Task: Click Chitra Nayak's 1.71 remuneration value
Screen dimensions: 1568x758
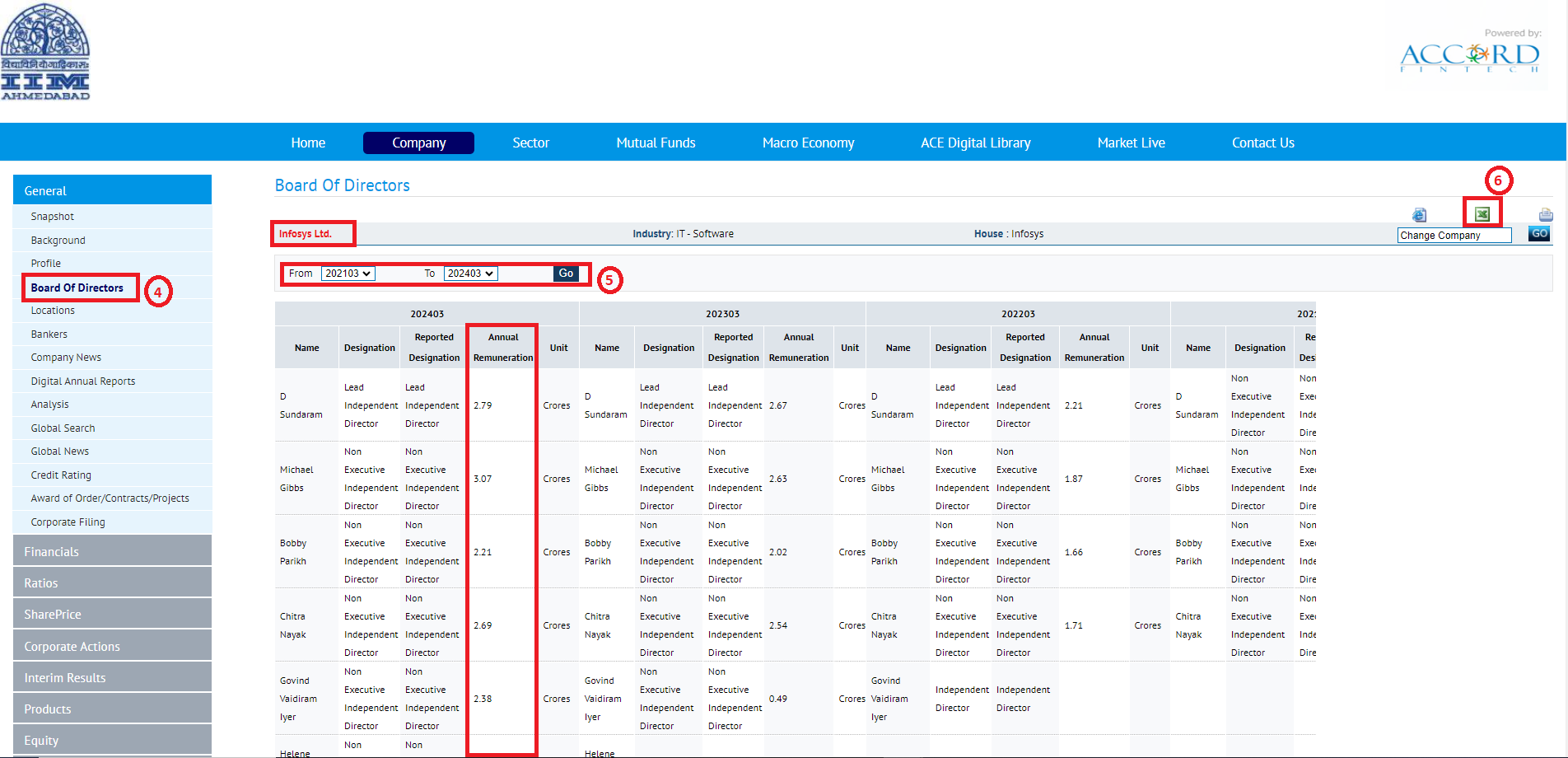Action: coord(1074,625)
